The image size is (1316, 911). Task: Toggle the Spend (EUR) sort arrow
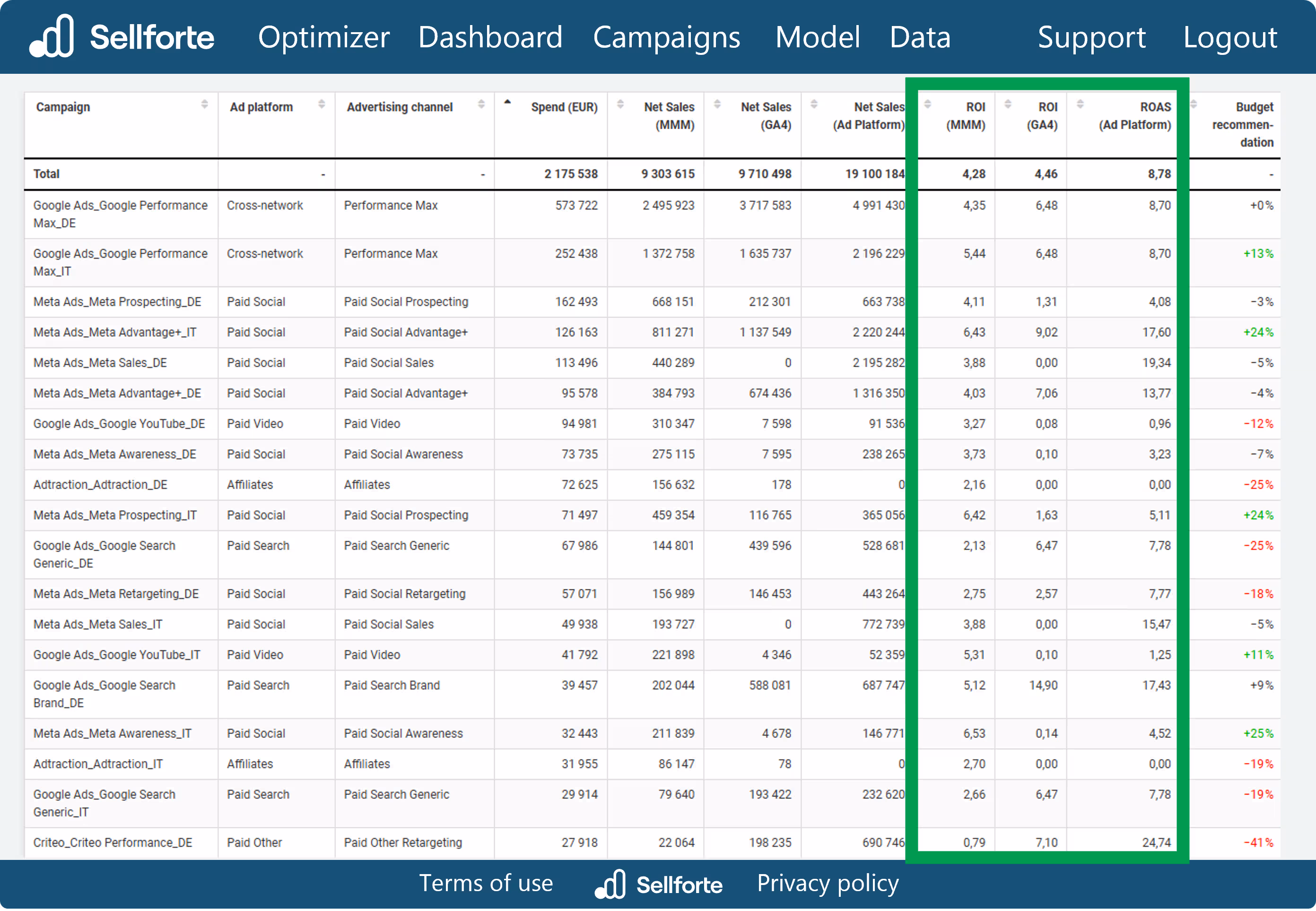(x=507, y=103)
